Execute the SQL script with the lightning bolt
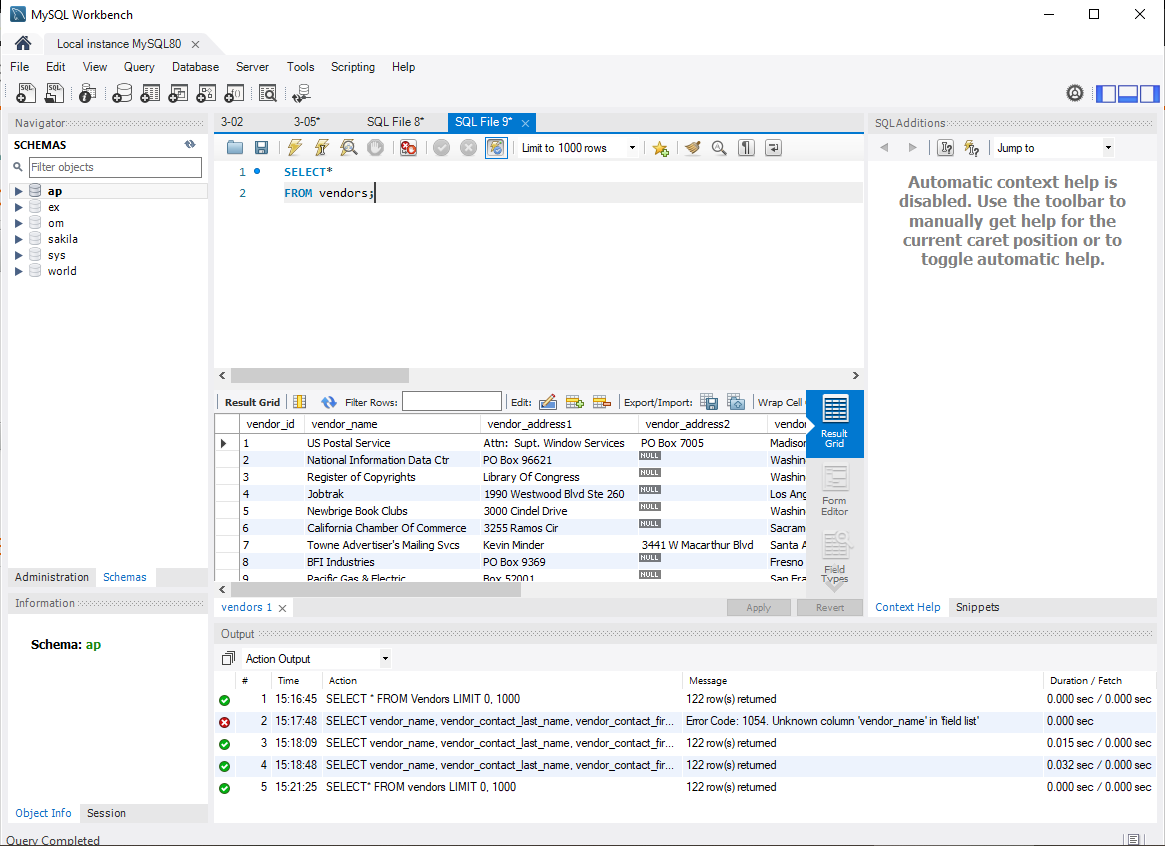This screenshot has height=846, width=1165. pos(294,147)
